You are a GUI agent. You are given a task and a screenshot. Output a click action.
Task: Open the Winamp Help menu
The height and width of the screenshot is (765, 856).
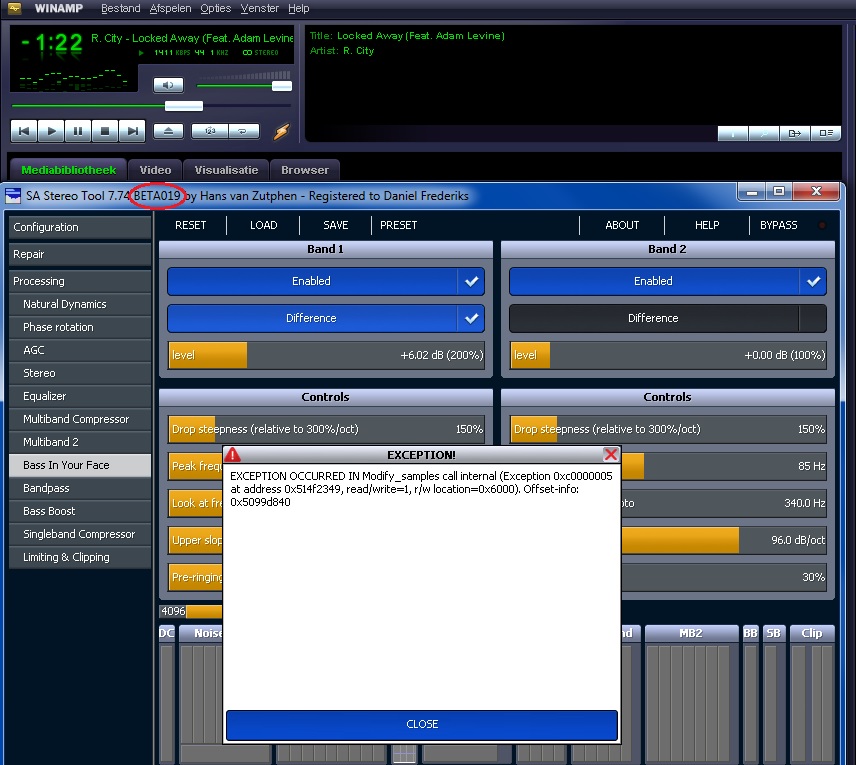tap(299, 8)
